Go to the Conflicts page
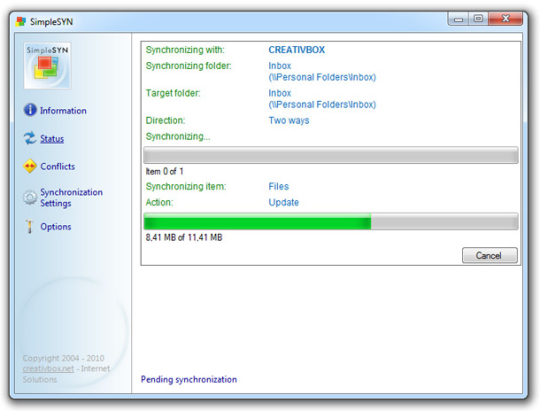This screenshot has height=411, width=540. 58,166
